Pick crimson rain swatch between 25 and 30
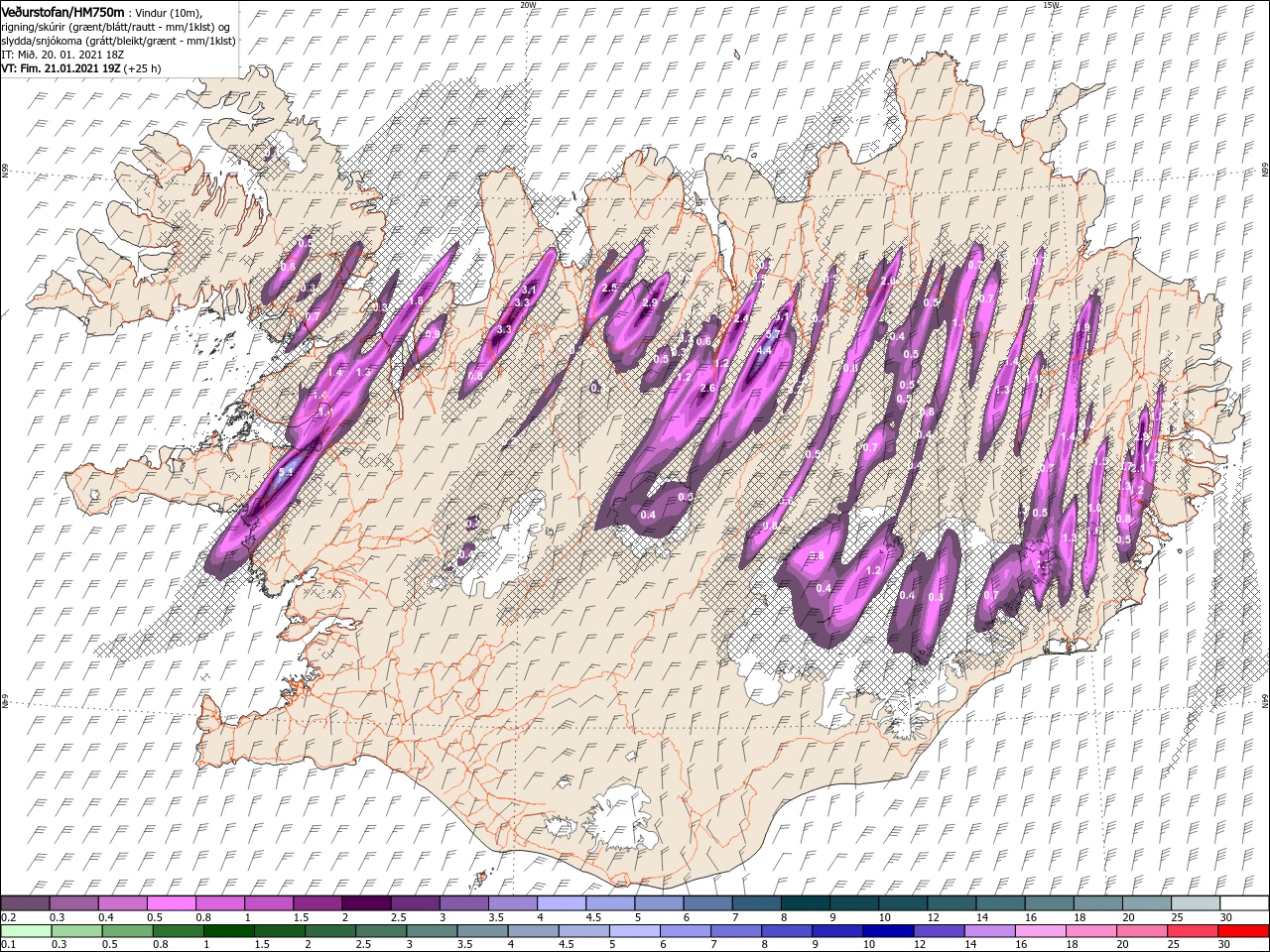1270x952 pixels. [x=1192, y=932]
